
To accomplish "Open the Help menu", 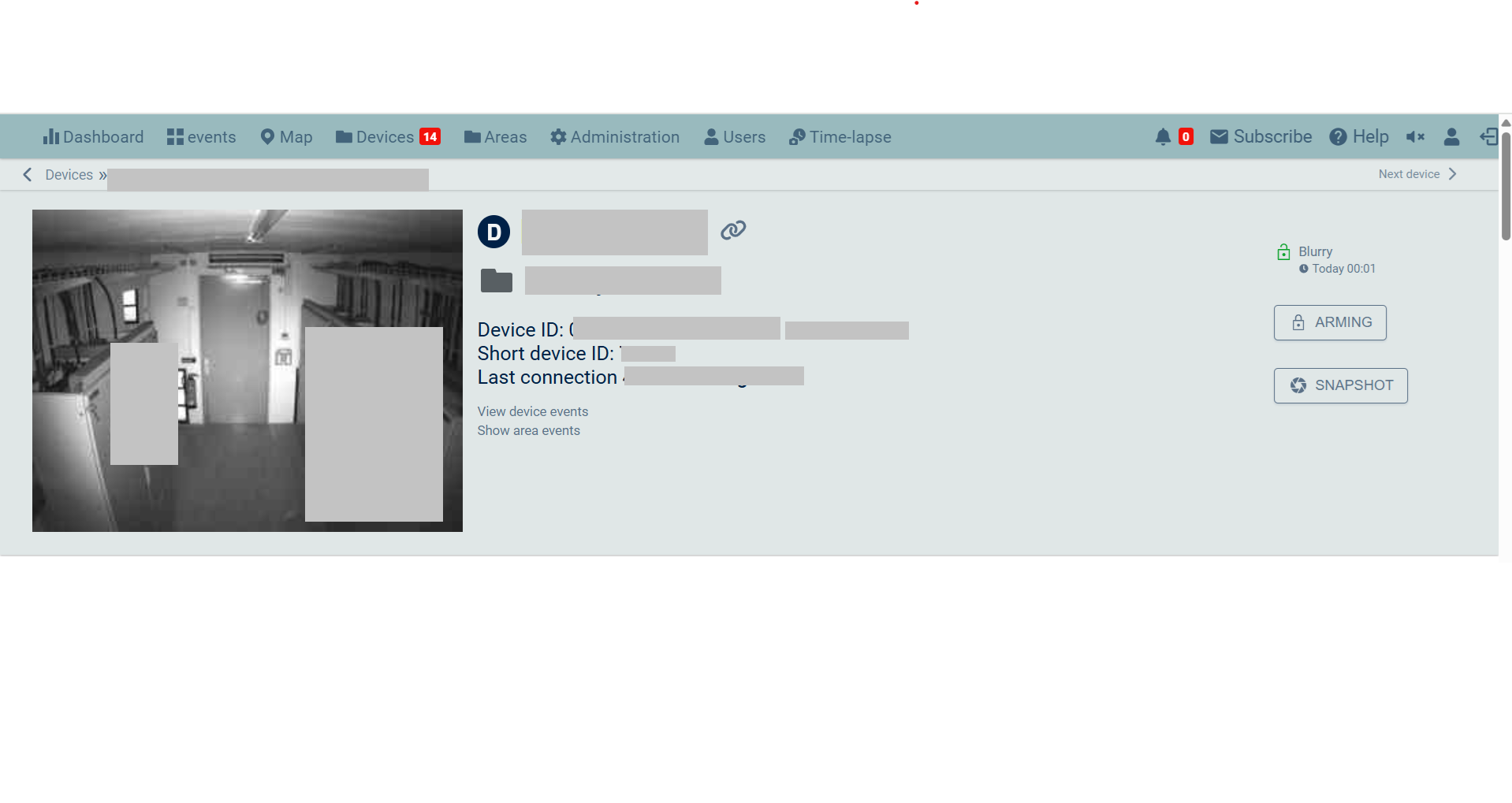I will [x=1359, y=137].
